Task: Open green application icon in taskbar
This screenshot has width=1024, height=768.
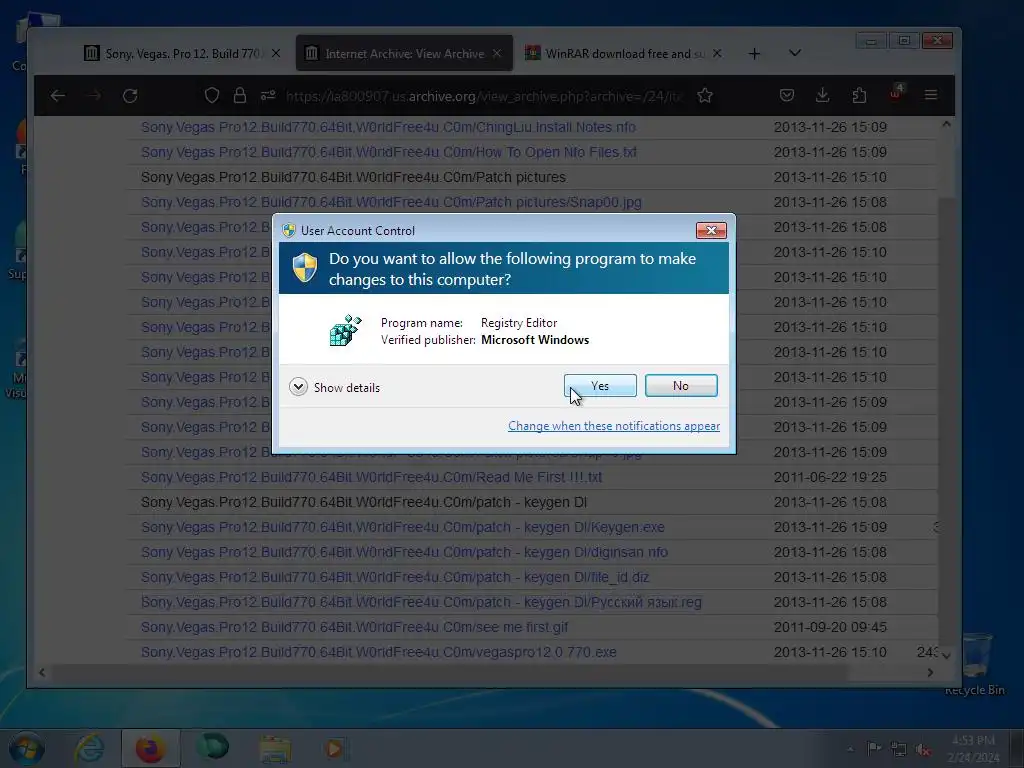Action: 213,746
